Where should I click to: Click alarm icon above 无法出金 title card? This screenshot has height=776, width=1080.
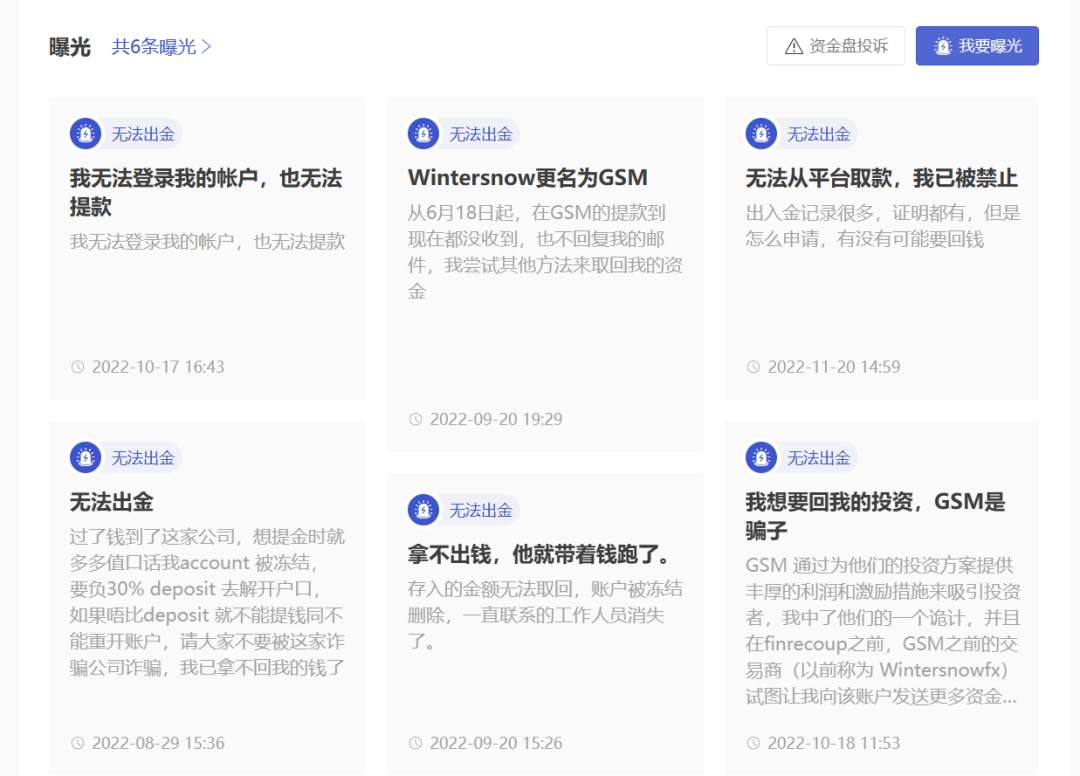pos(85,457)
